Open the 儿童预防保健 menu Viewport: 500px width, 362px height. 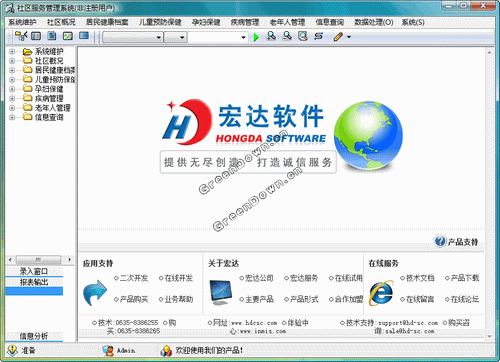160,22
